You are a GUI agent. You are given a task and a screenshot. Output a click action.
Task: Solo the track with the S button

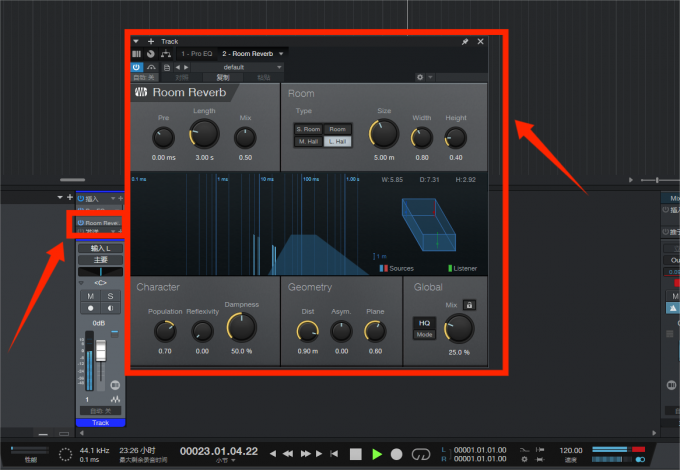(110, 296)
